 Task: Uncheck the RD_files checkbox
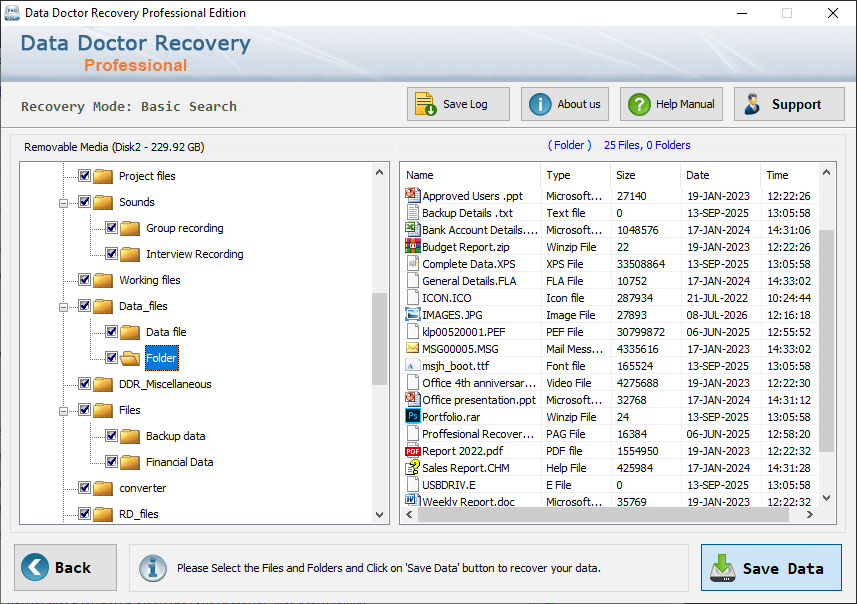pos(84,513)
